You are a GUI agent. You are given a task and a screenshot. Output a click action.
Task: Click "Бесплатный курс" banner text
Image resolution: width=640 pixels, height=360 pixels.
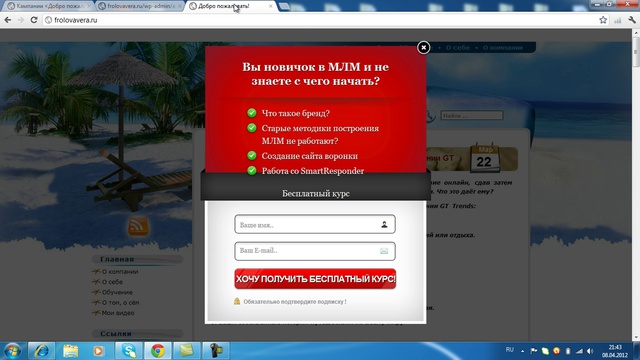pos(316,193)
